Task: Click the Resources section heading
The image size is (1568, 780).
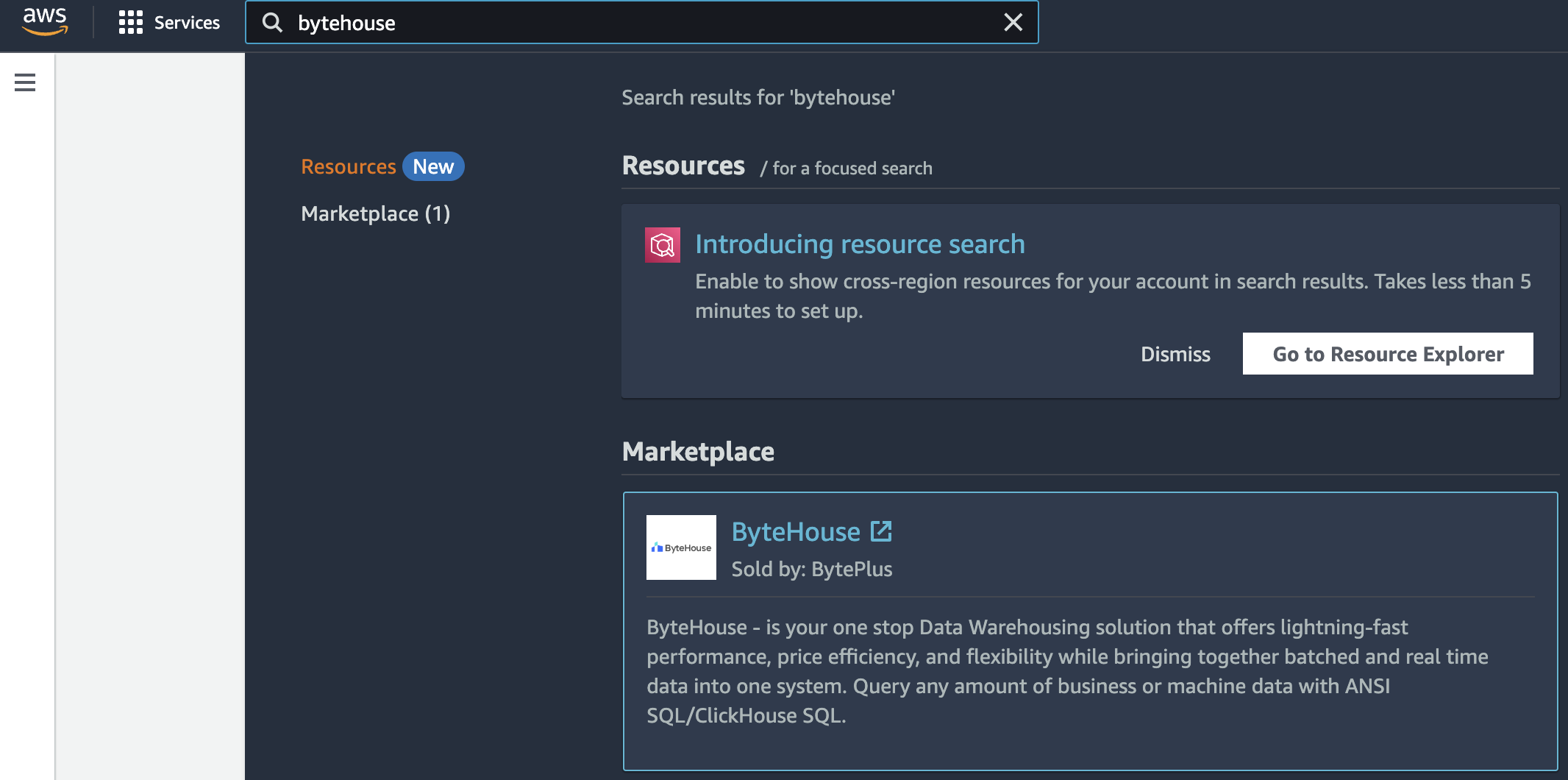Action: point(683,166)
